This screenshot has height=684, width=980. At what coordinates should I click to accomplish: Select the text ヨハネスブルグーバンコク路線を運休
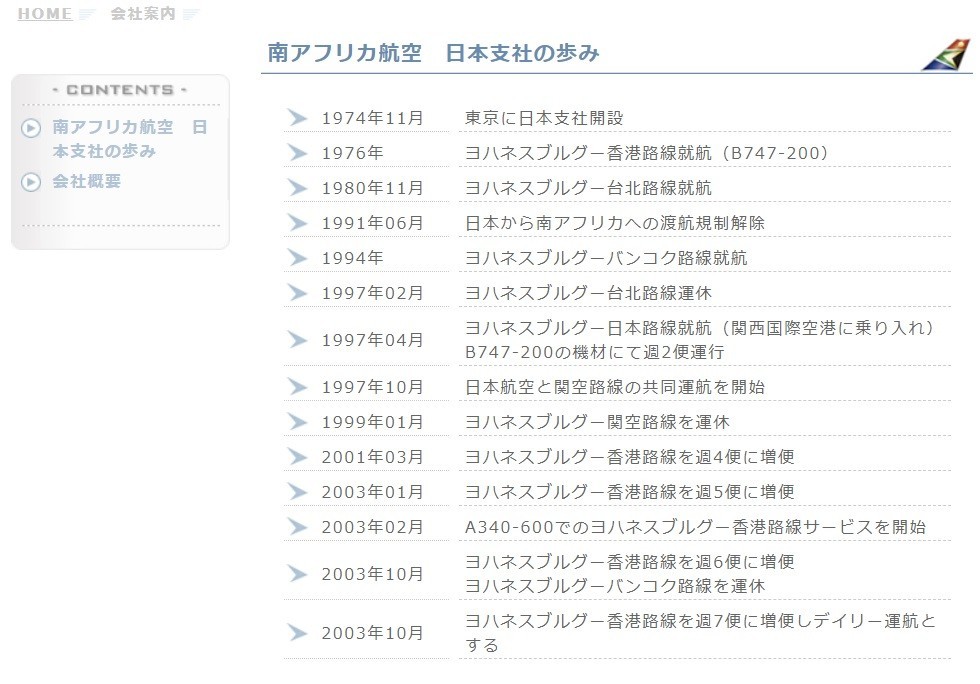[x=615, y=586]
